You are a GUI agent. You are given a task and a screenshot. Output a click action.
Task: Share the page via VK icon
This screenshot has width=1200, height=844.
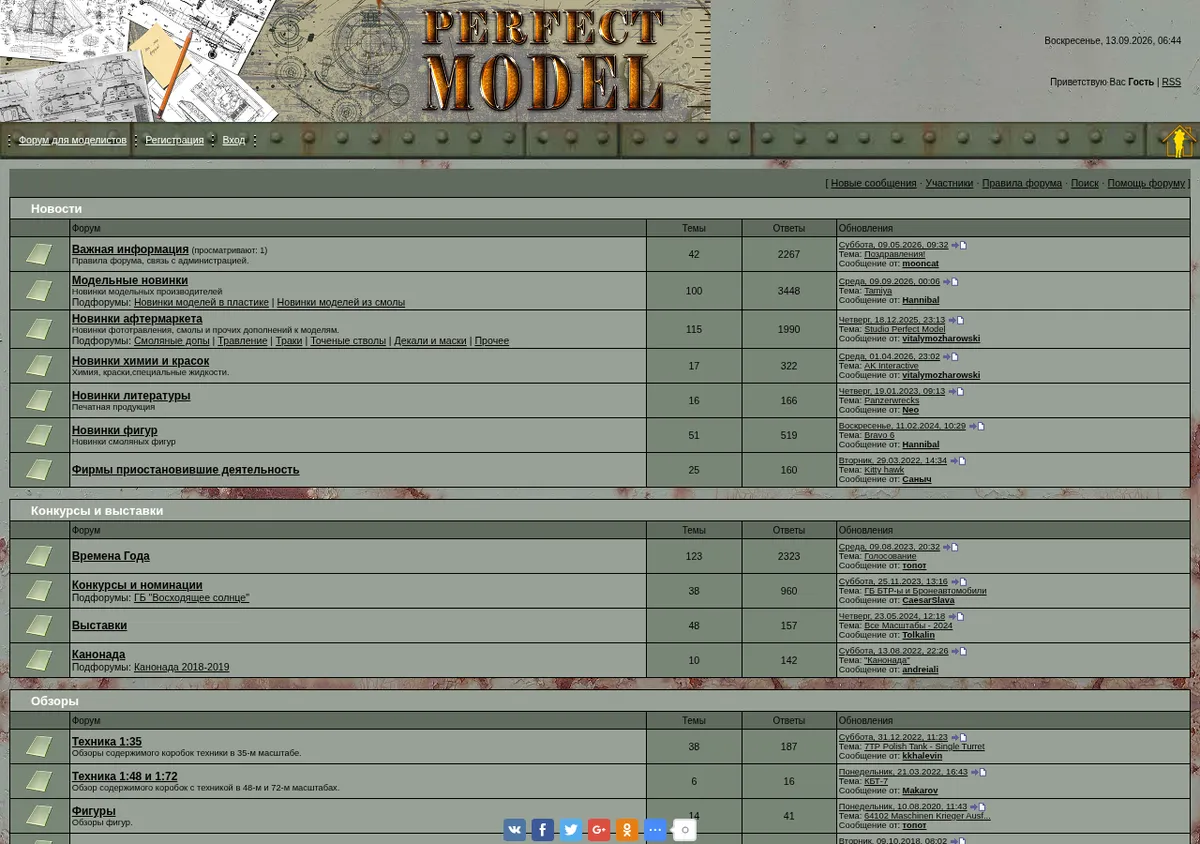pyautogui.click(x=515, y=829)
